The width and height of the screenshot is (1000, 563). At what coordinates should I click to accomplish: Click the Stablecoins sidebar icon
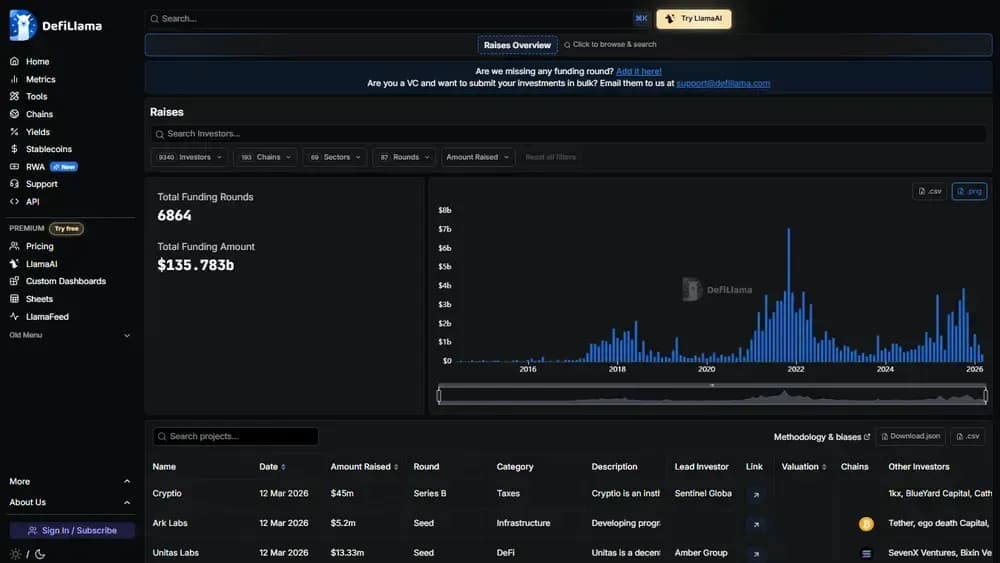click(x=15, y=149)
